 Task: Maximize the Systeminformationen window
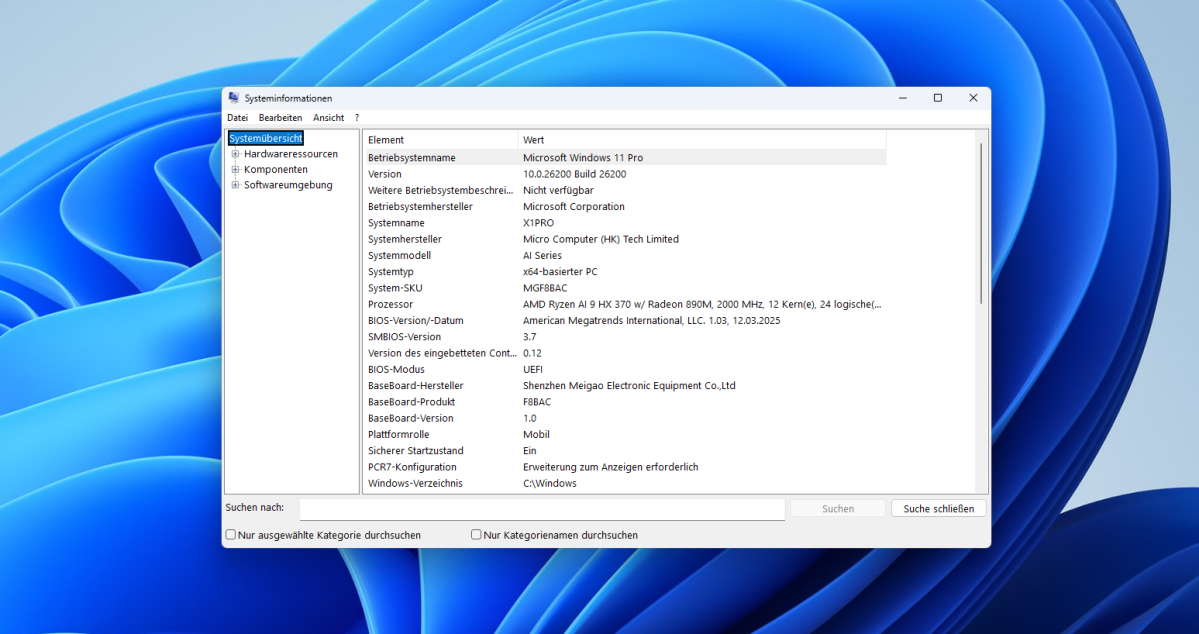pos(938,98)
